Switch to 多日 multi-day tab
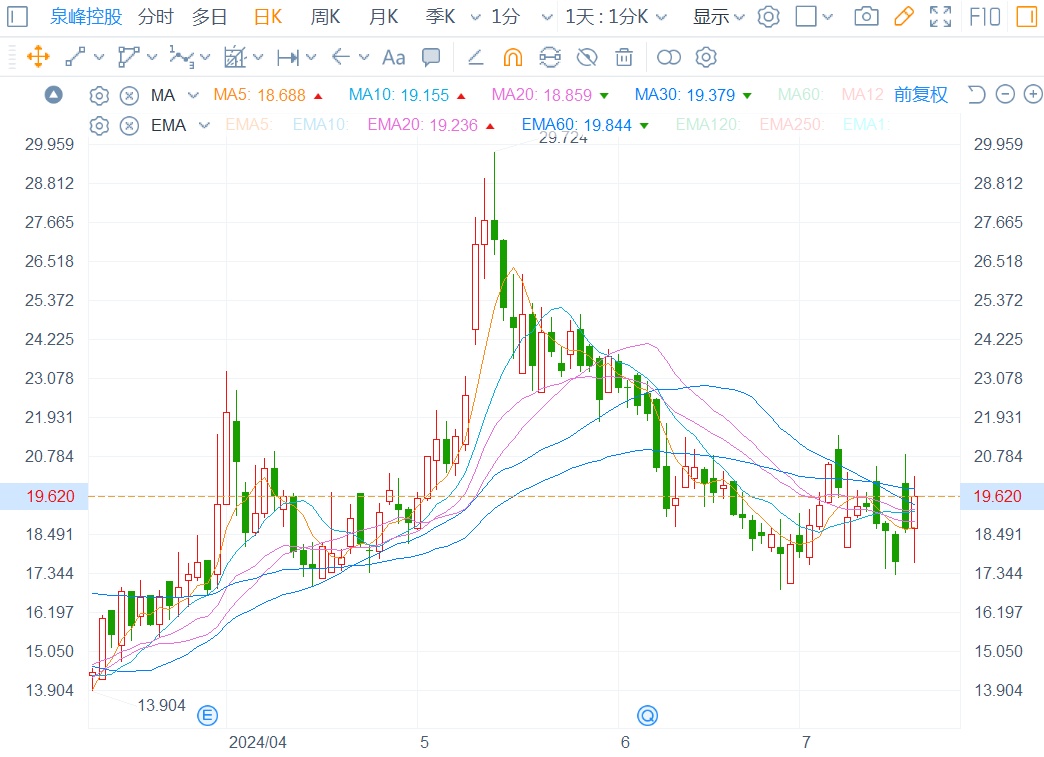The image size is (1044, 757). (210, 17)
